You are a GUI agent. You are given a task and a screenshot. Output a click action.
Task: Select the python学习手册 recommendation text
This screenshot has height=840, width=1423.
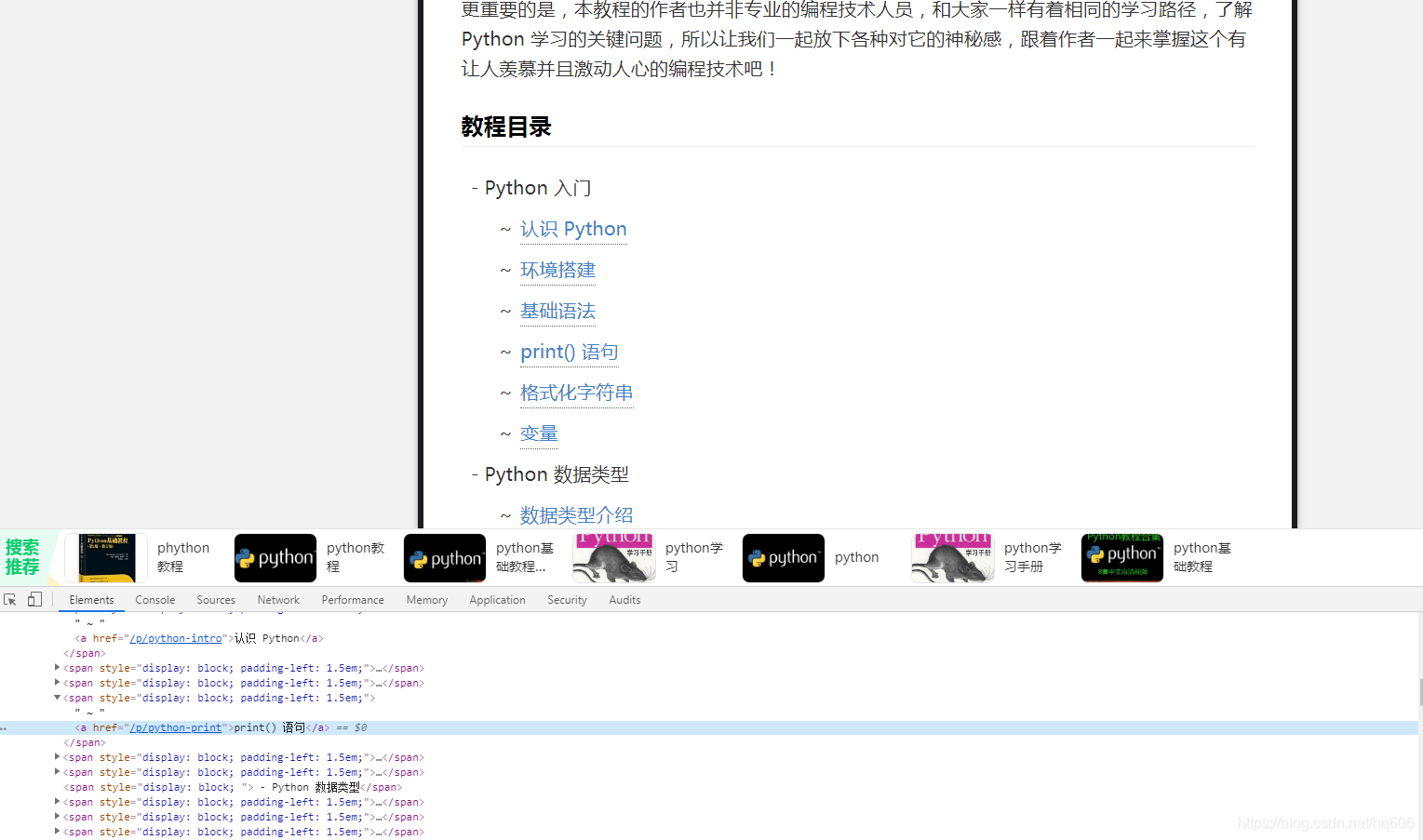click(x=1033, y=557)
